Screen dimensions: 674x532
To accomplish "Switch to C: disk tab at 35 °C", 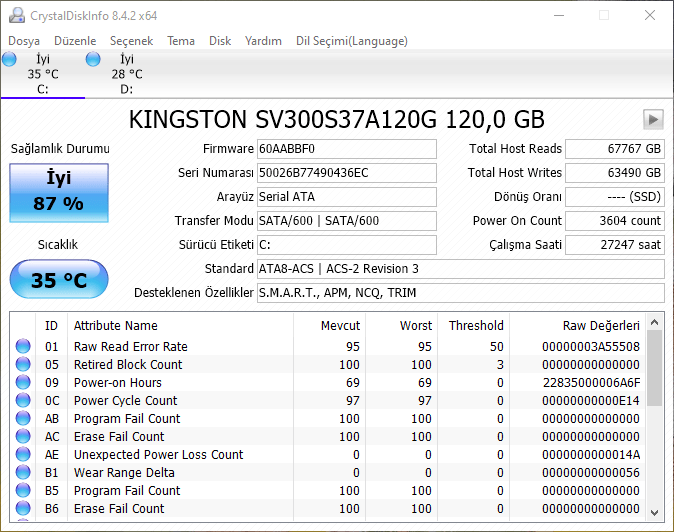I will click(x=43, y=74).
